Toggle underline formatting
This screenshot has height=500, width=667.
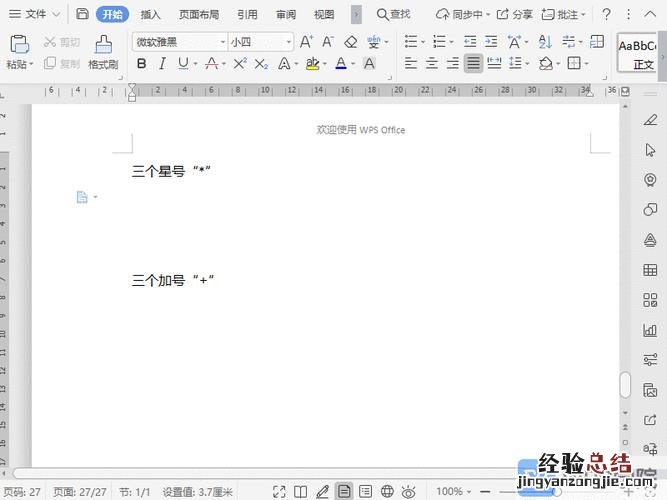tap(183, 64)
